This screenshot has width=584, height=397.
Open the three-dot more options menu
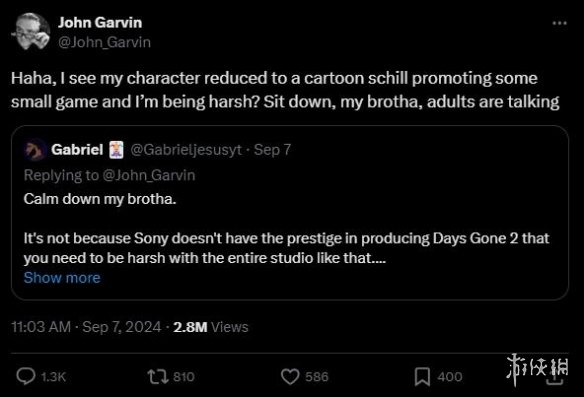559,23
